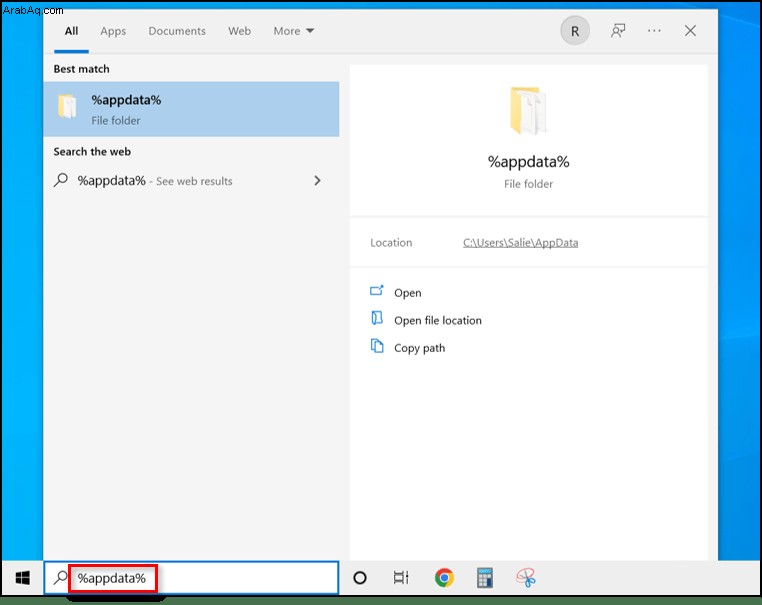Click the Search the web heading
The width and height of the screenshot is (762, 605).
click(x=92, y=152)
